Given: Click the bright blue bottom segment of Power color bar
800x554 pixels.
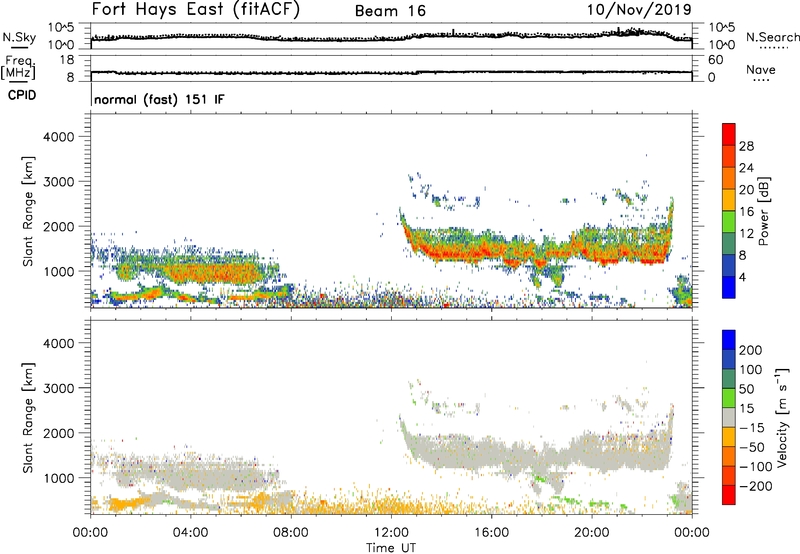Looking at the screenshot, I should point(729,287).
